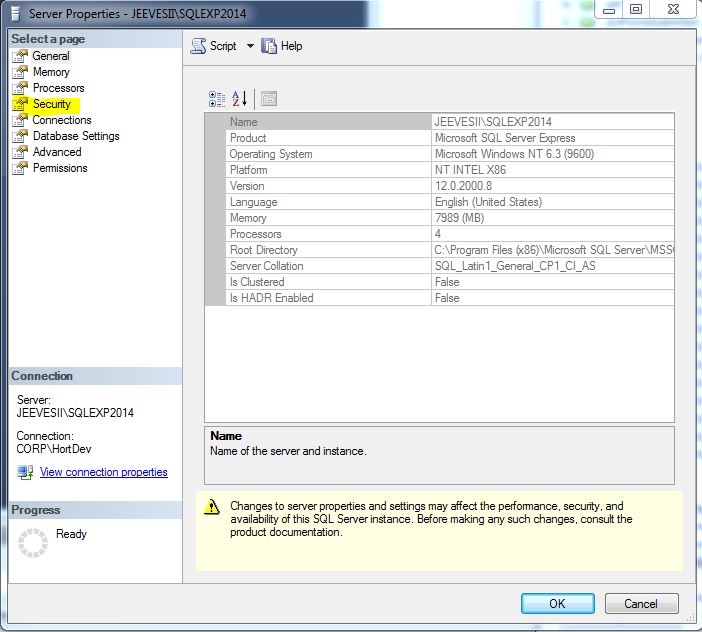The height and width of the screenshot is (632, 702).
Task: Click the Help book icon
Action: (x=269, y=46)
